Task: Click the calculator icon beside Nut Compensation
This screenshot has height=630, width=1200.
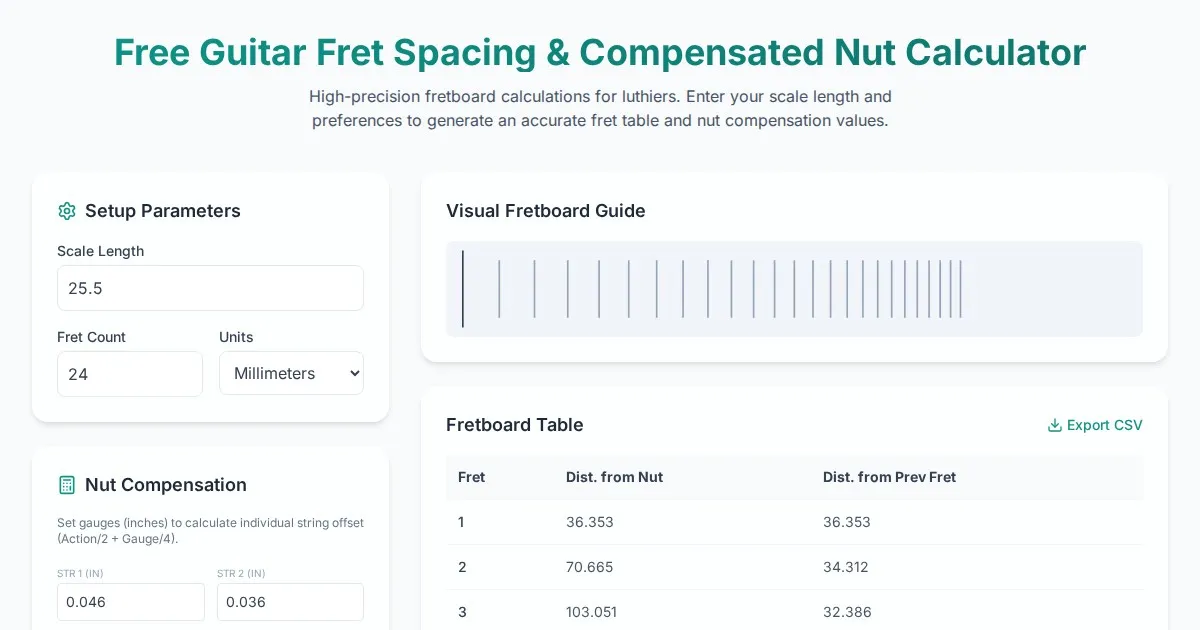Action: pos(67,485)
